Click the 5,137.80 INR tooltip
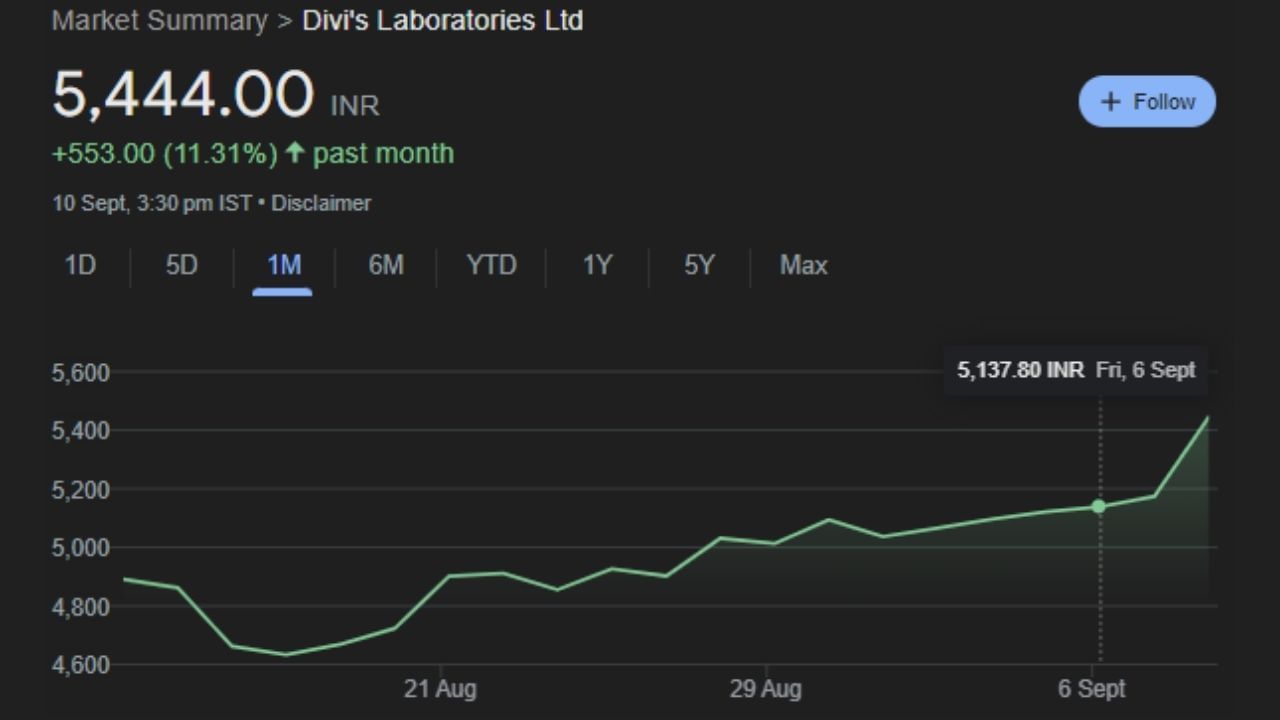This screenshot has width=1280, height=720. [x=1076, y=370]
